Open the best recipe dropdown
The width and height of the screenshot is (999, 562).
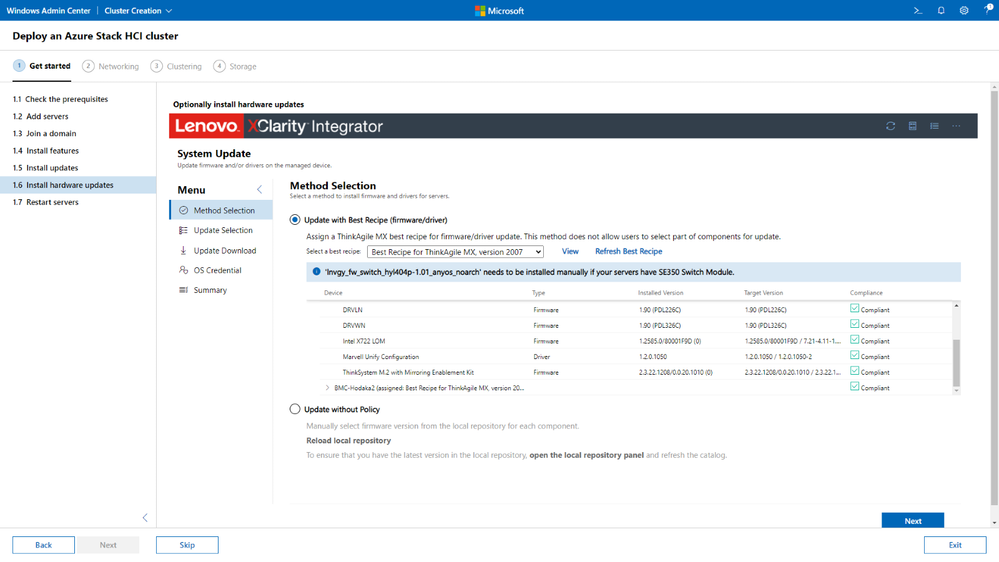click(x=455, y=252)
